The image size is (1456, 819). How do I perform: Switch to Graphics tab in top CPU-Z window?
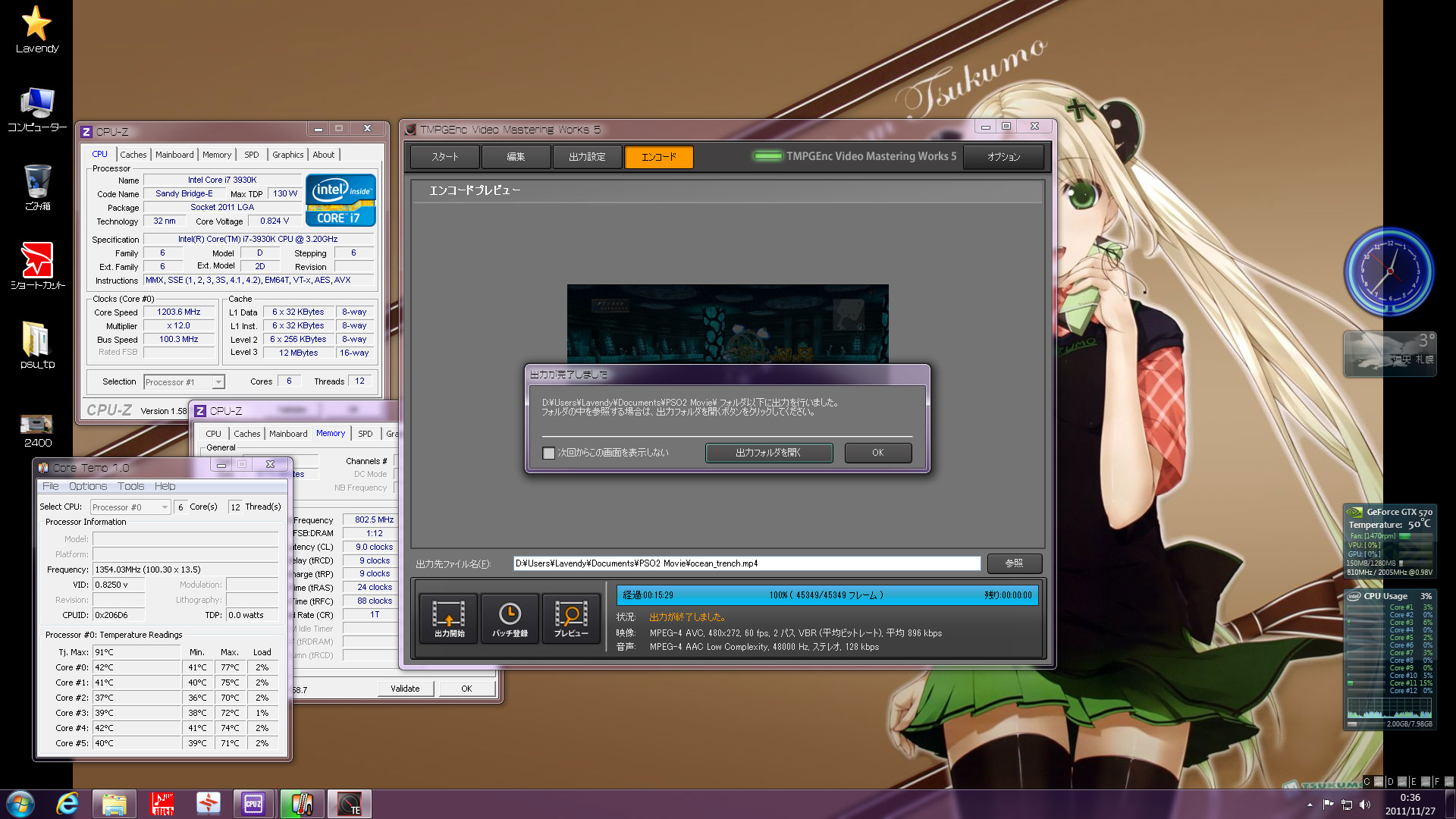[x=288, y=155]
